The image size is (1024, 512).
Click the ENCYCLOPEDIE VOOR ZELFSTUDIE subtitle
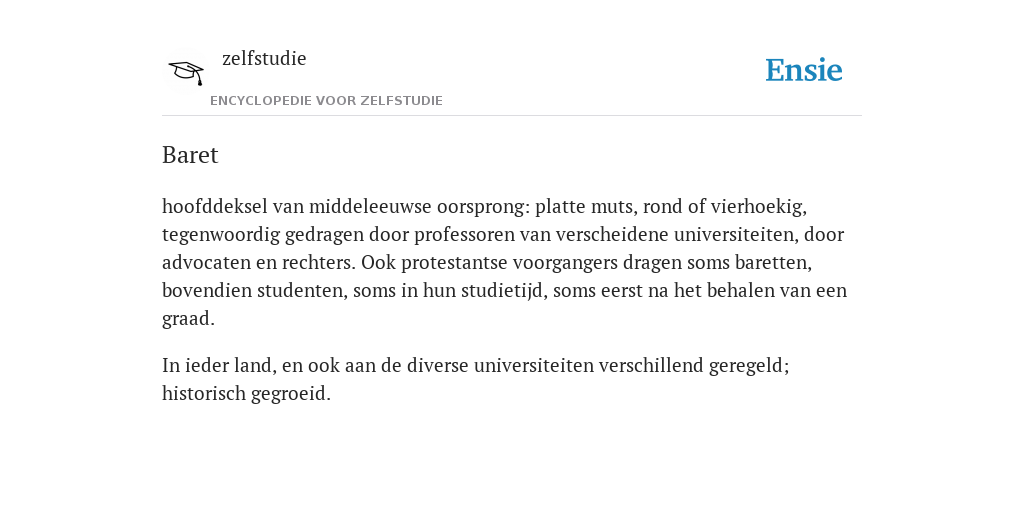[x=327, y=101]
